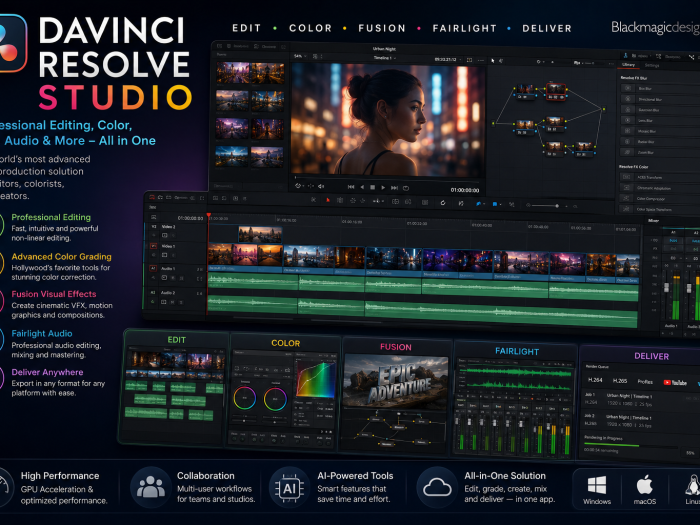
Task: Select the clip on Video 2 track
Action: (260, 234)
